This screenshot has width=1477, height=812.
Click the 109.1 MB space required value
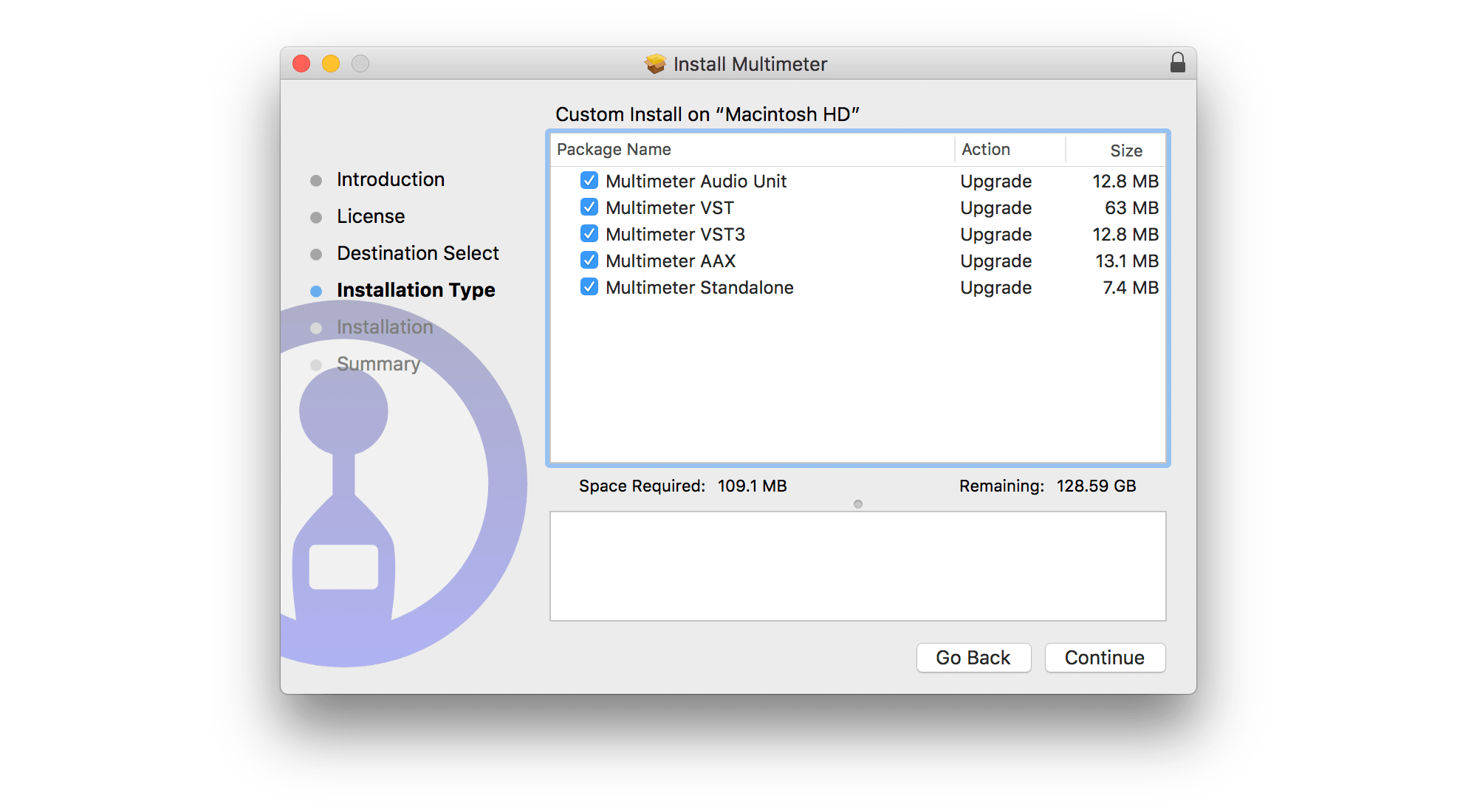tap(752, 486)
